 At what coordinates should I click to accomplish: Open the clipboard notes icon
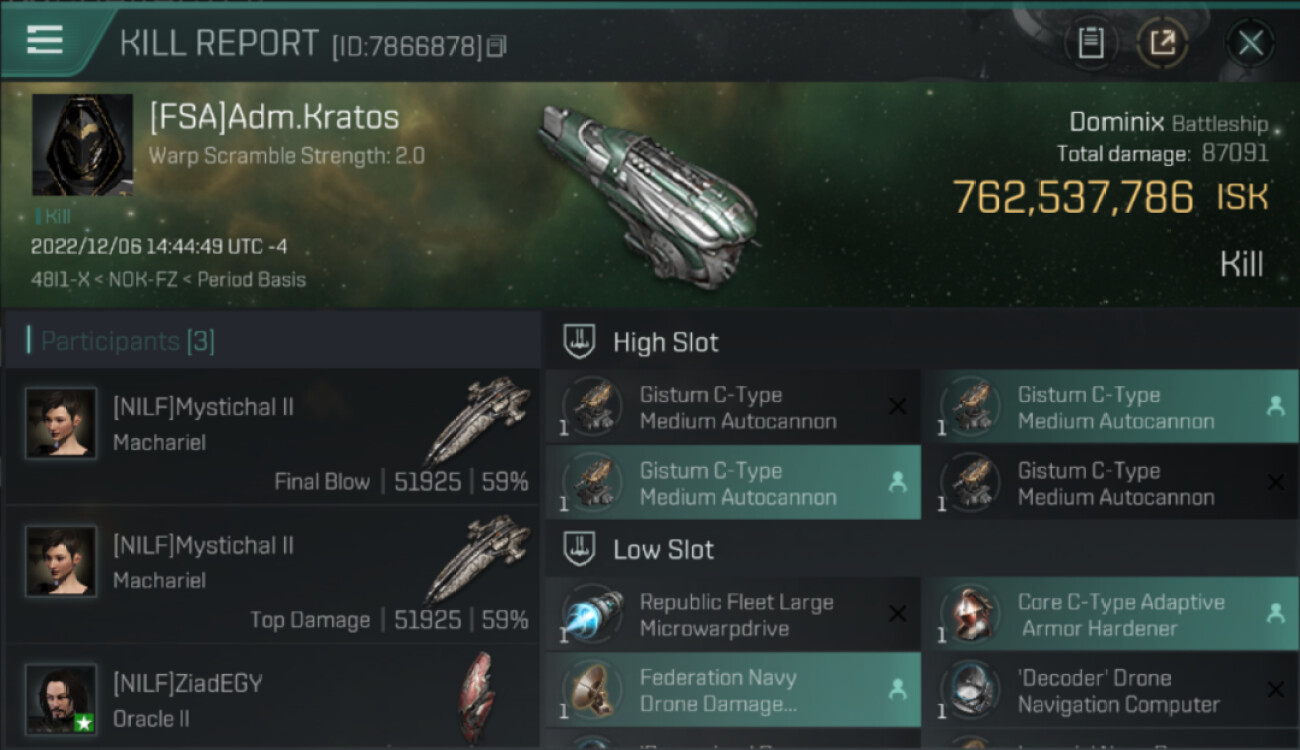[1090, 43]
